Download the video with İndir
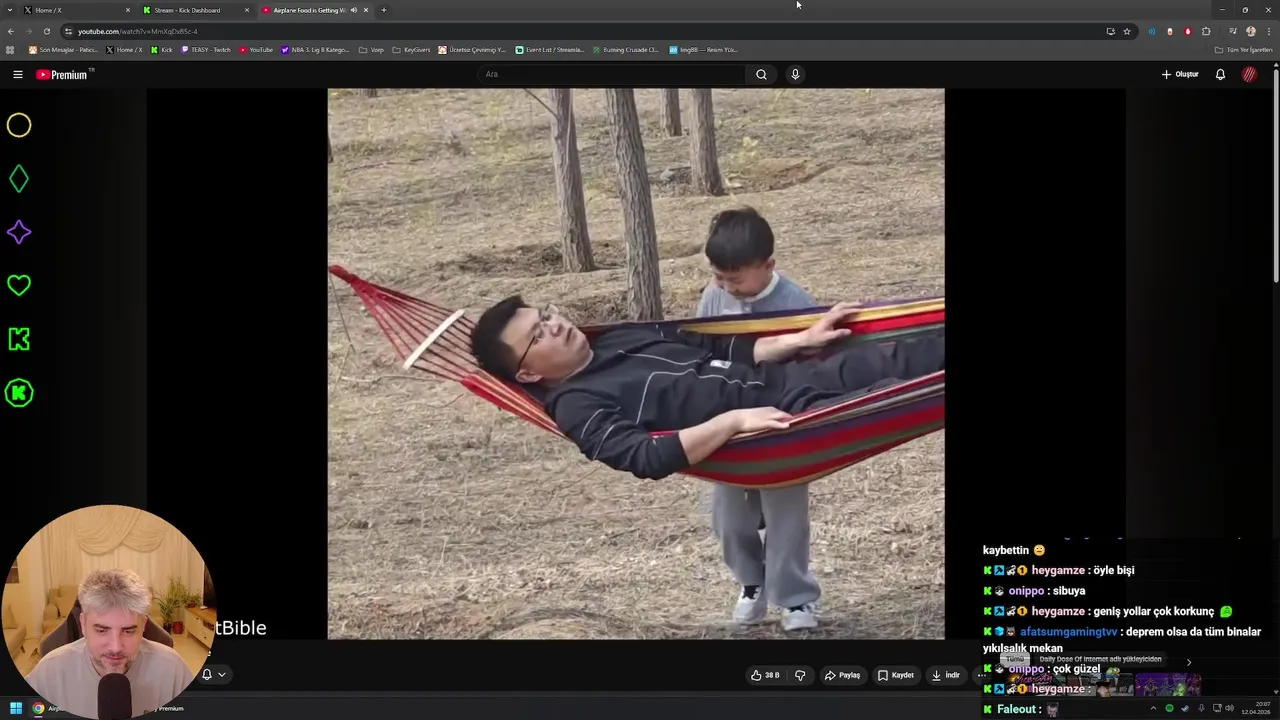 pos(945,675)
